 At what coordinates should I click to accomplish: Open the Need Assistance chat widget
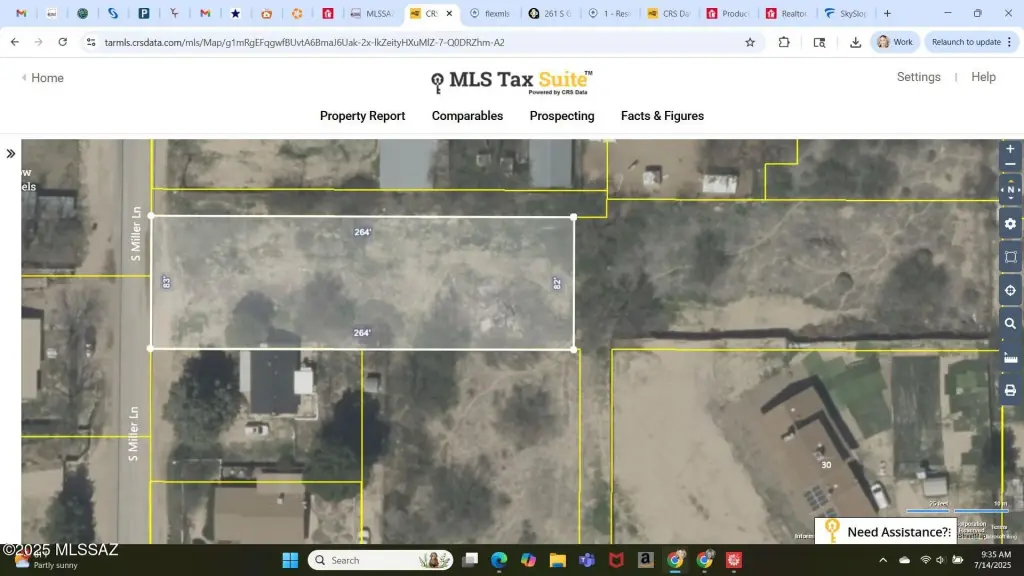[x=884, y=532]
